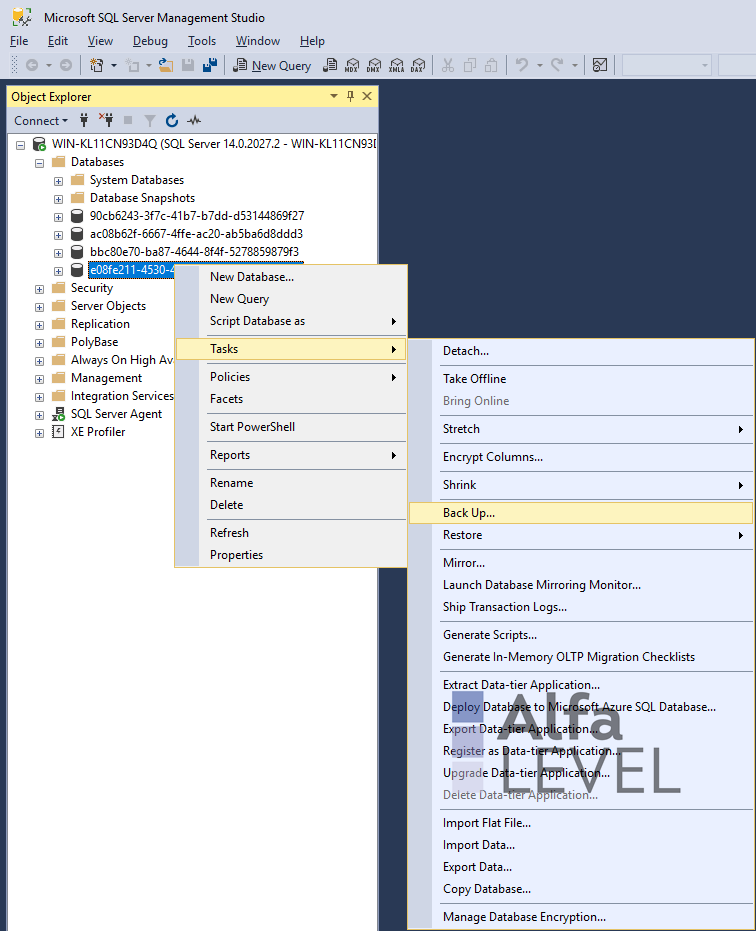756x931 pixels.
Task: Choose Detach... from the Tasks submenu
Action: pos(581,351)
